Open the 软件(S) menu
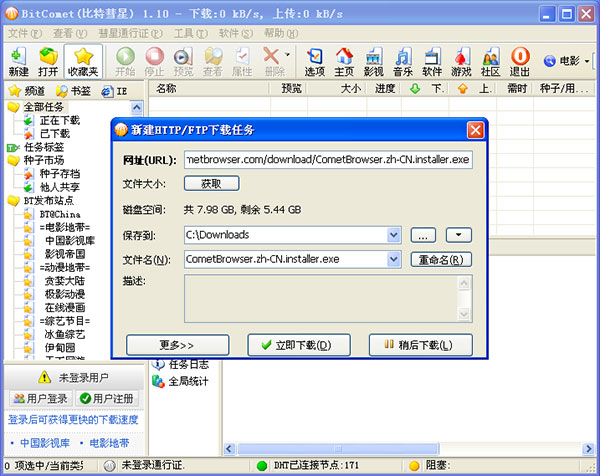The image size is (600, 476). pos(236,34)
